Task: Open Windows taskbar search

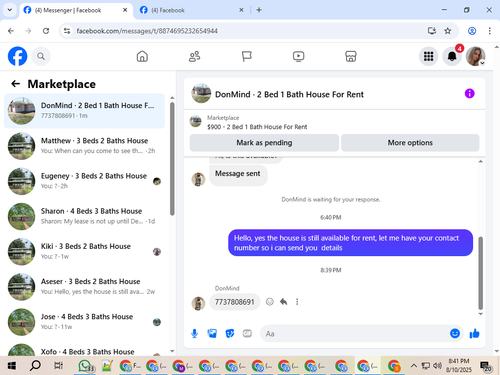Action: pos(35,366)
